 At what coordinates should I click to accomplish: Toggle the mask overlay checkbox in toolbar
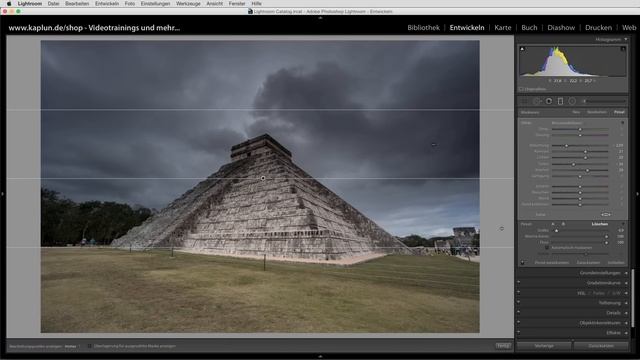coord(89,346)
